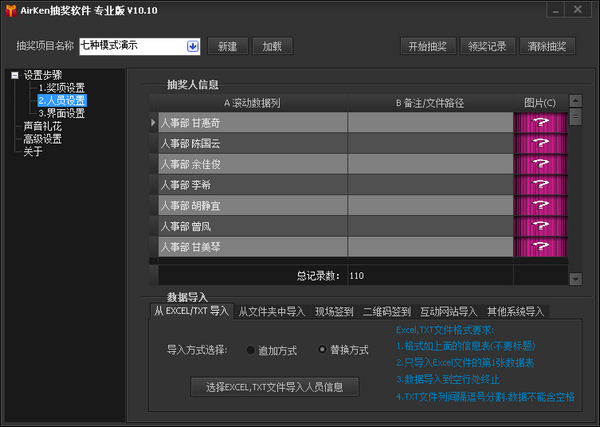
Task: Click the image cell for 人事部 陈国云
Action: (540, 143)
